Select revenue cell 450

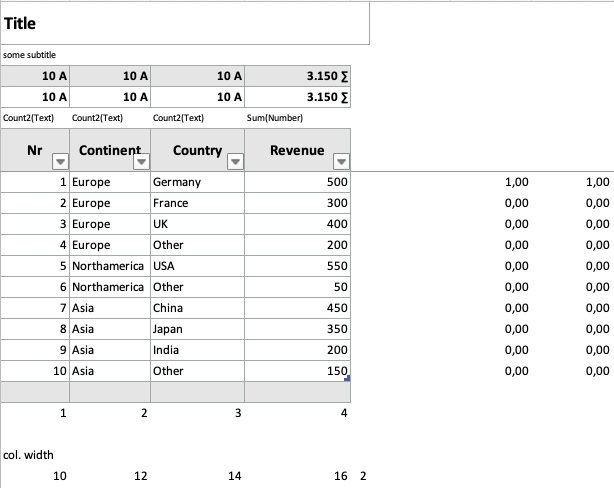pos(298,308)
